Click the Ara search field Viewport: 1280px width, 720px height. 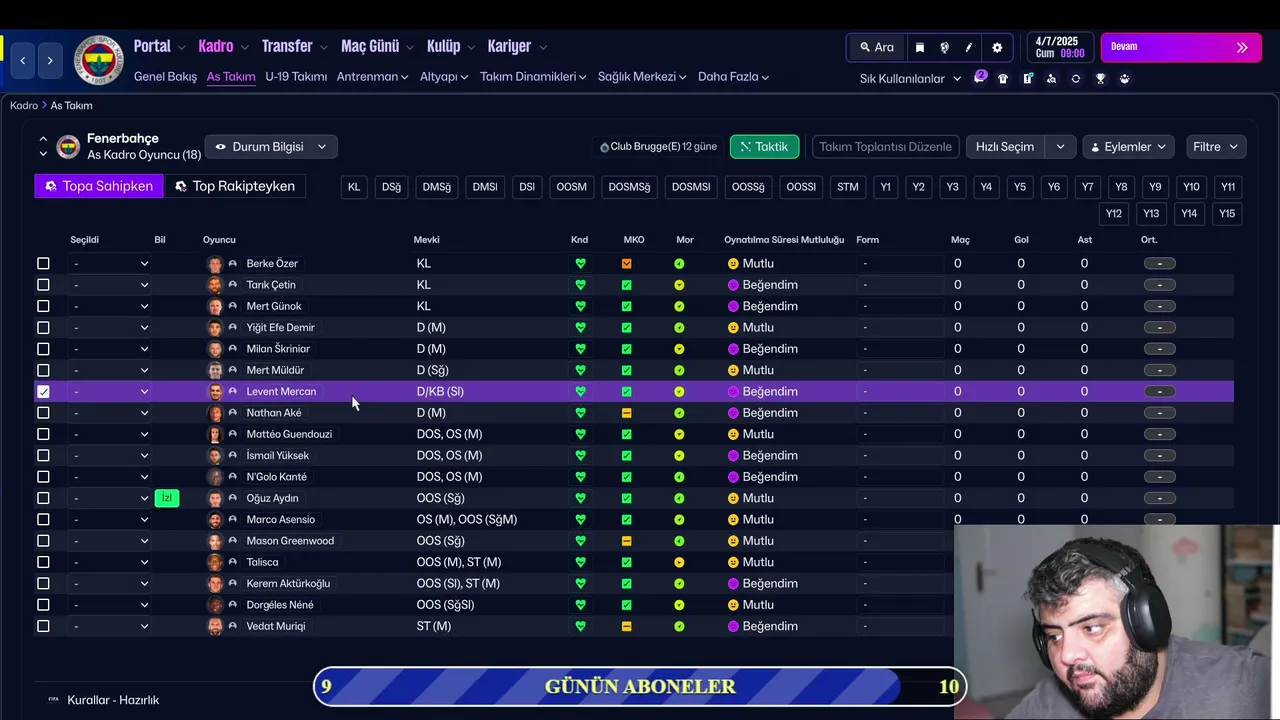[x=876, y=47]
